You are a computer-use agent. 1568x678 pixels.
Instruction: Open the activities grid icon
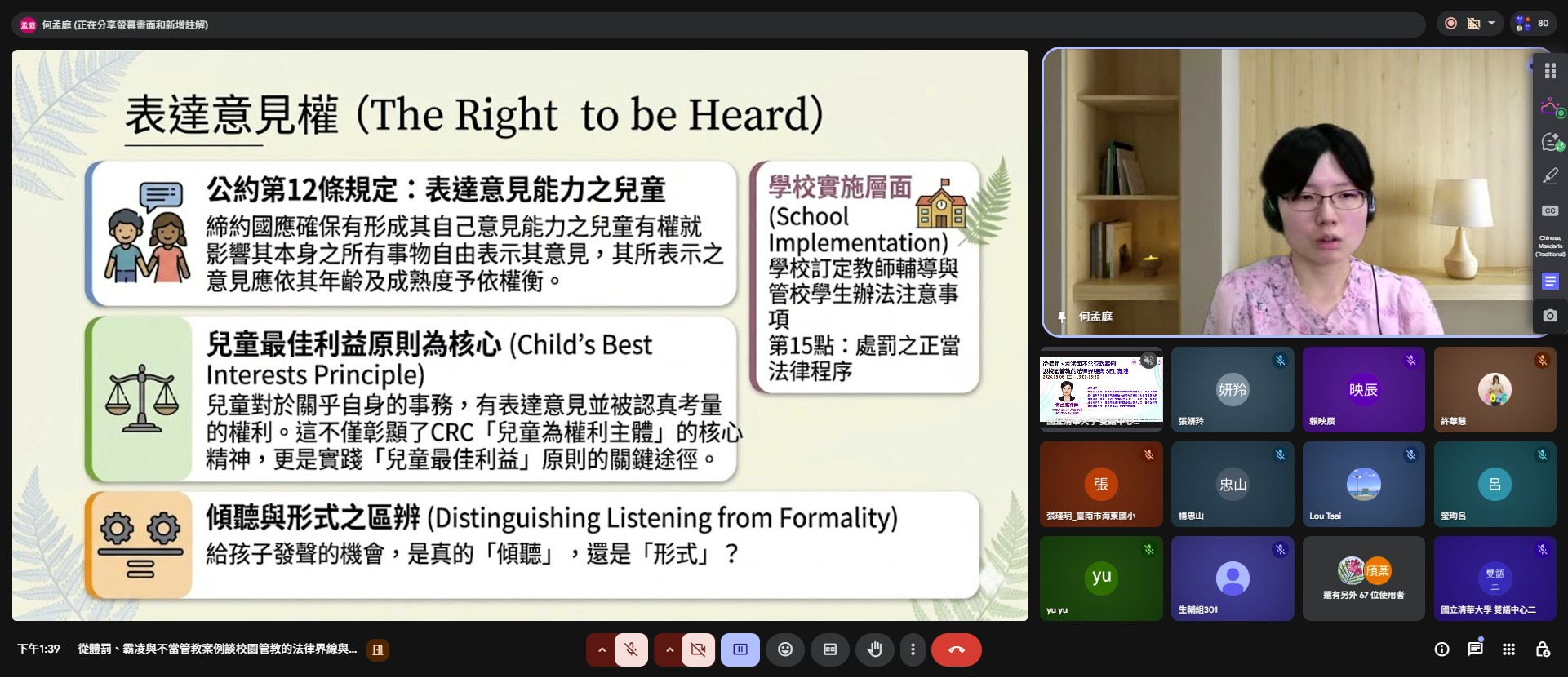pyautogui.click(x=1508, y=649)
